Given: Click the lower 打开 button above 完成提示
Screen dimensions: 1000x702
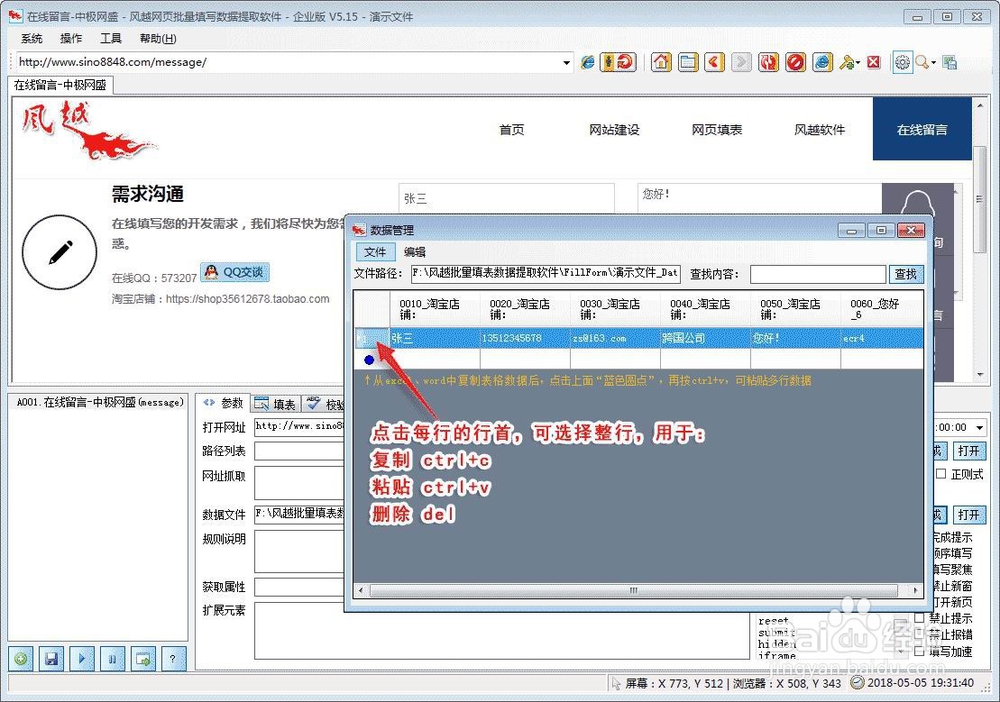Looking at the screenshot, I should click(x=969, y=515).
